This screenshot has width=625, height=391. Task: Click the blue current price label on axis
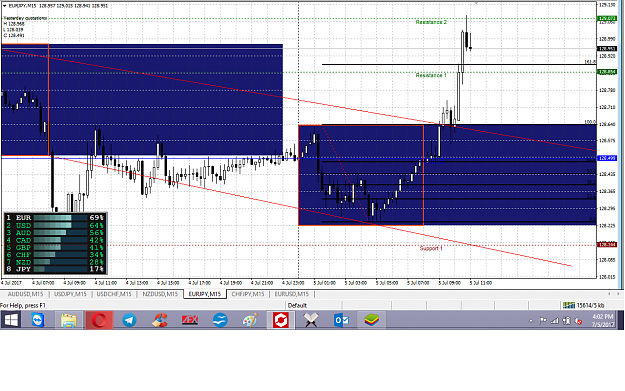(607, 158)
